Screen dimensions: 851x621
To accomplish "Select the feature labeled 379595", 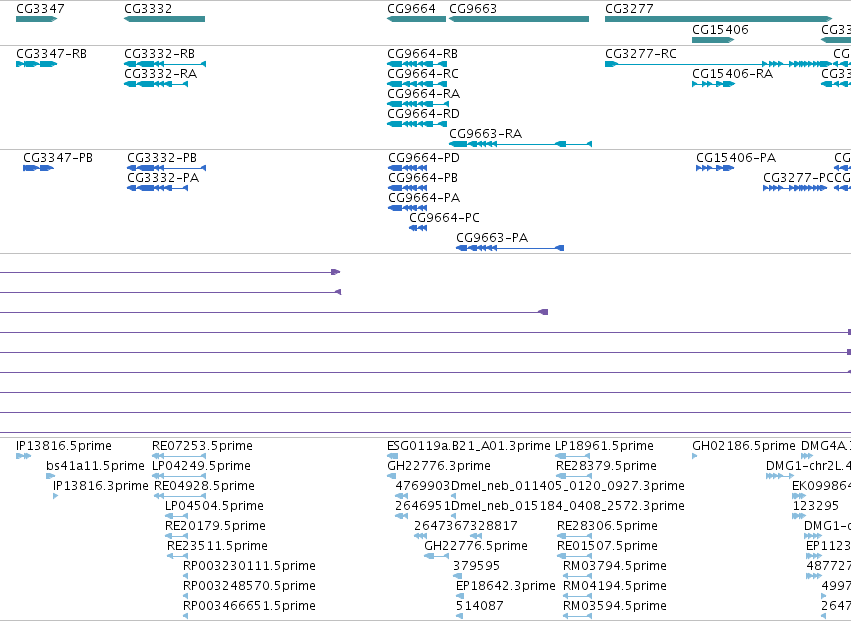I will pyautogui.click(x=476, y=566).
